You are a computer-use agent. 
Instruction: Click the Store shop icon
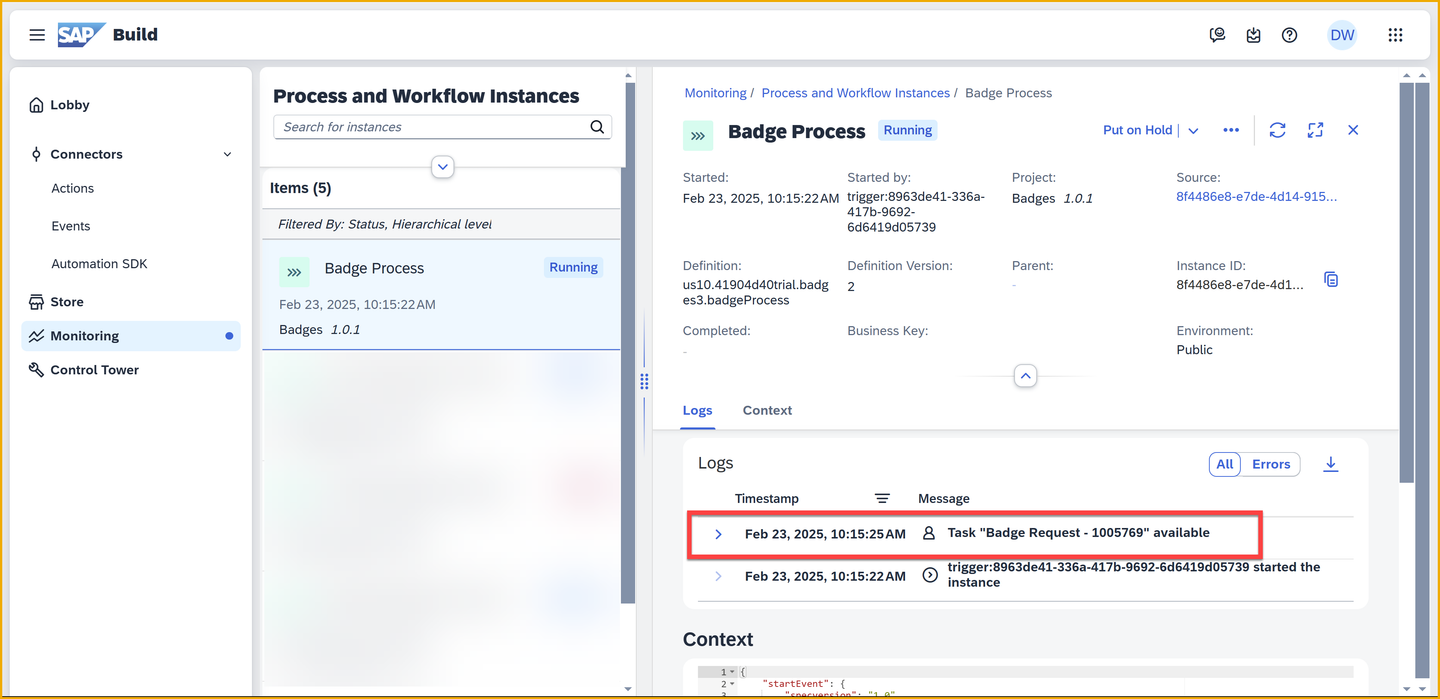(x=37, y=302)
